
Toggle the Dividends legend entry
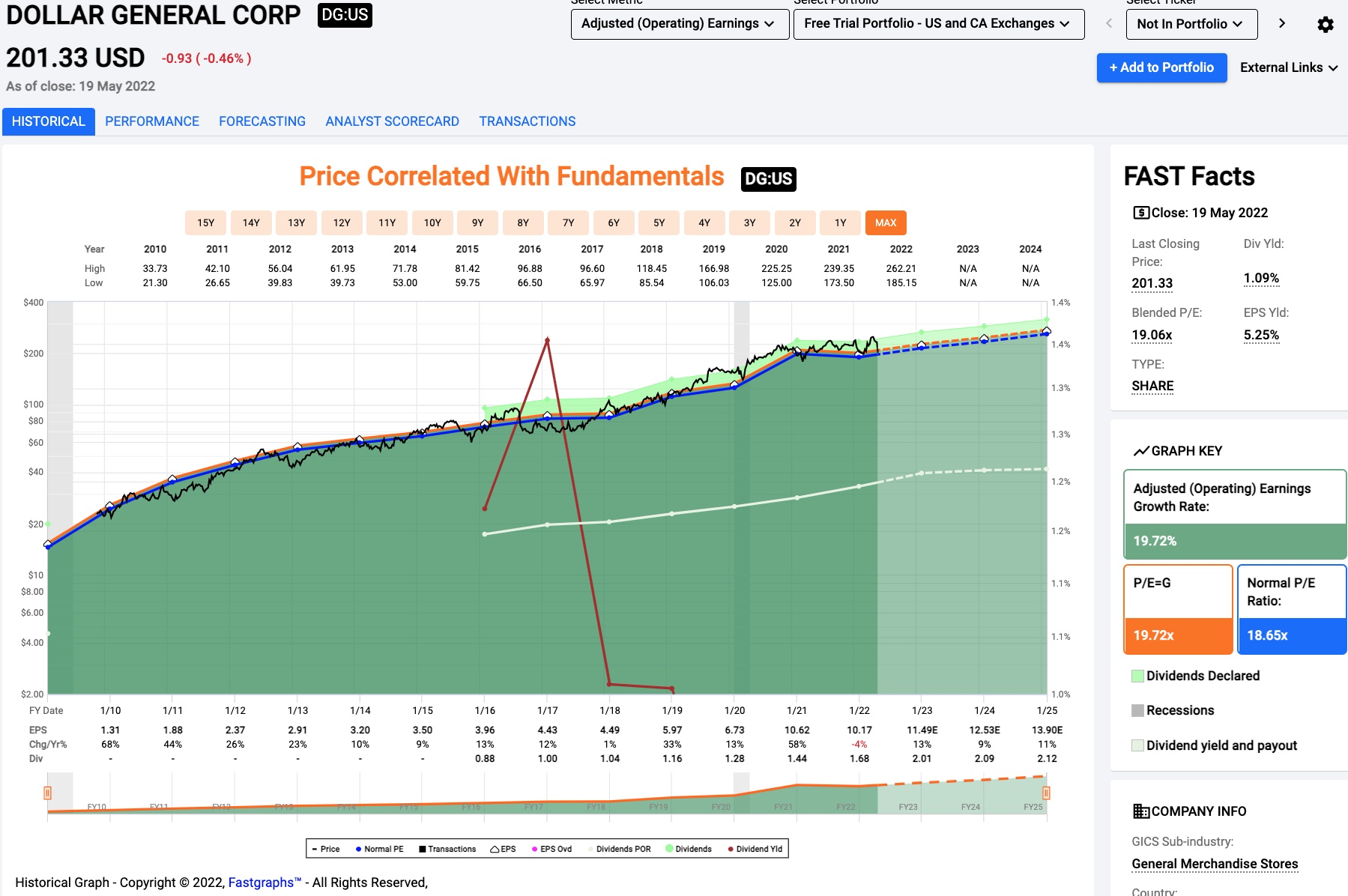tap(689, 849)
